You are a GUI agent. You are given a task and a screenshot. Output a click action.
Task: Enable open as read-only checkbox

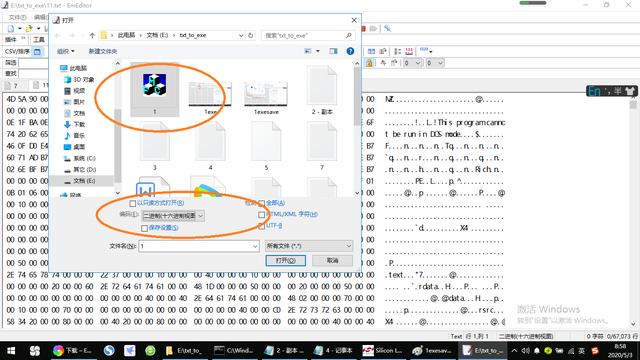133,203
